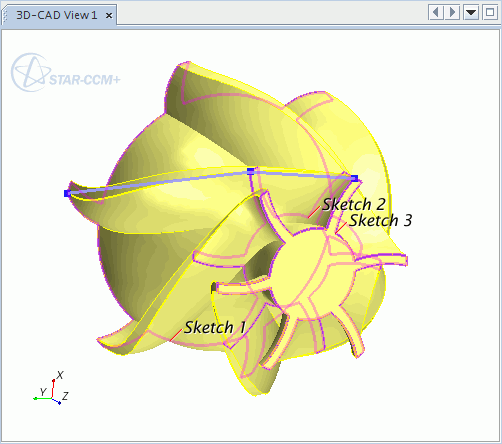Click the left blue spline endpoint handle
502x444 pixels.
tap(67, 193)
